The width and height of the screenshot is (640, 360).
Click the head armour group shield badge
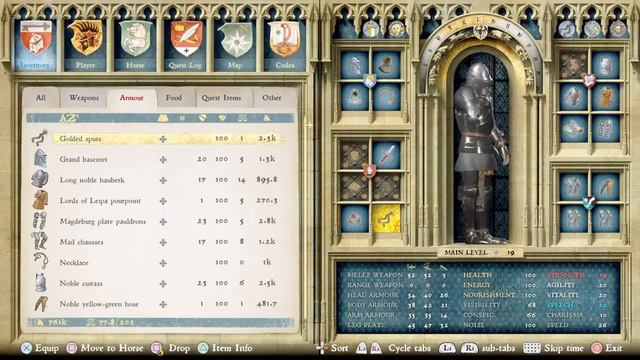pos(370,81)
